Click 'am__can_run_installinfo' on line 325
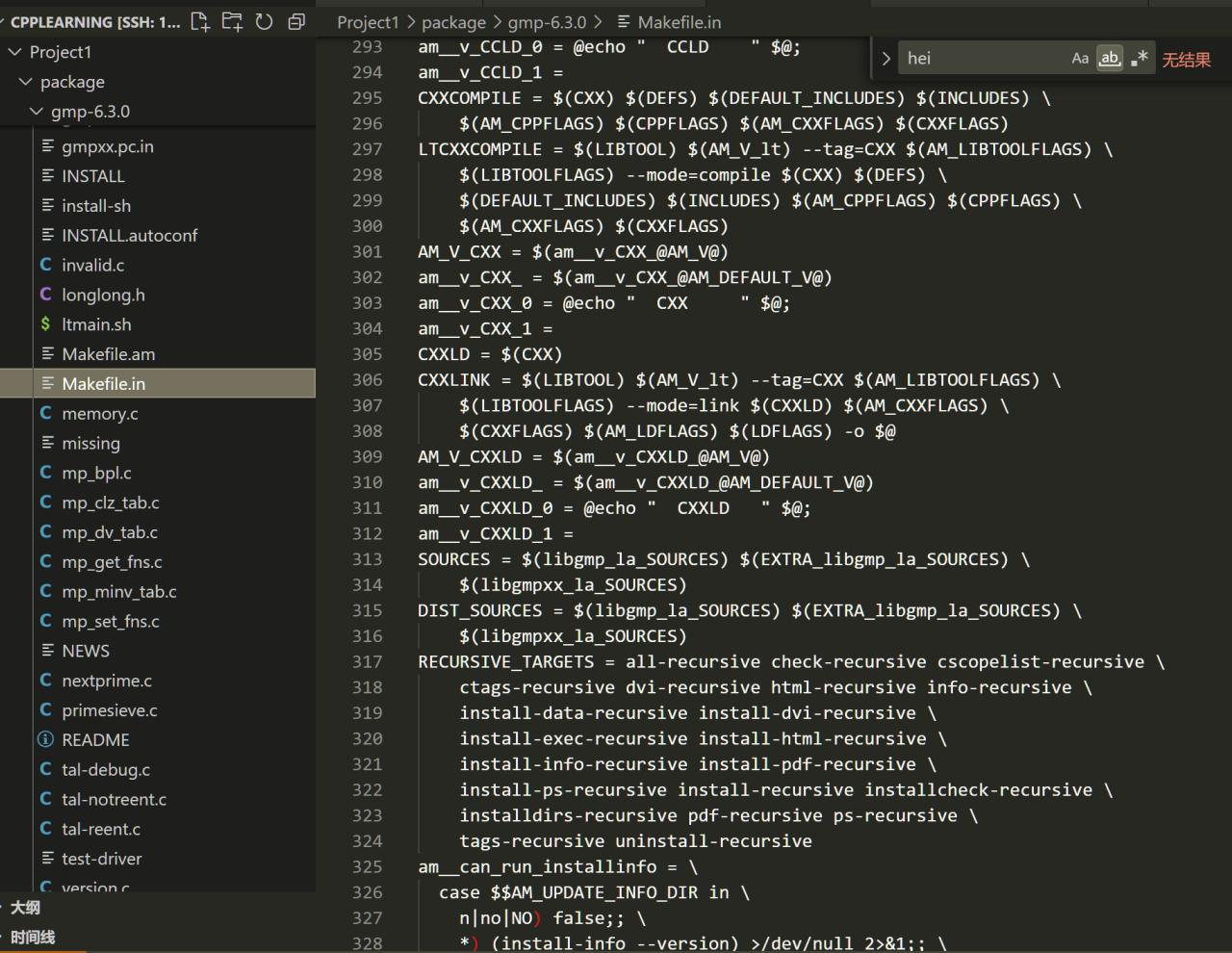 click(537, 866)
